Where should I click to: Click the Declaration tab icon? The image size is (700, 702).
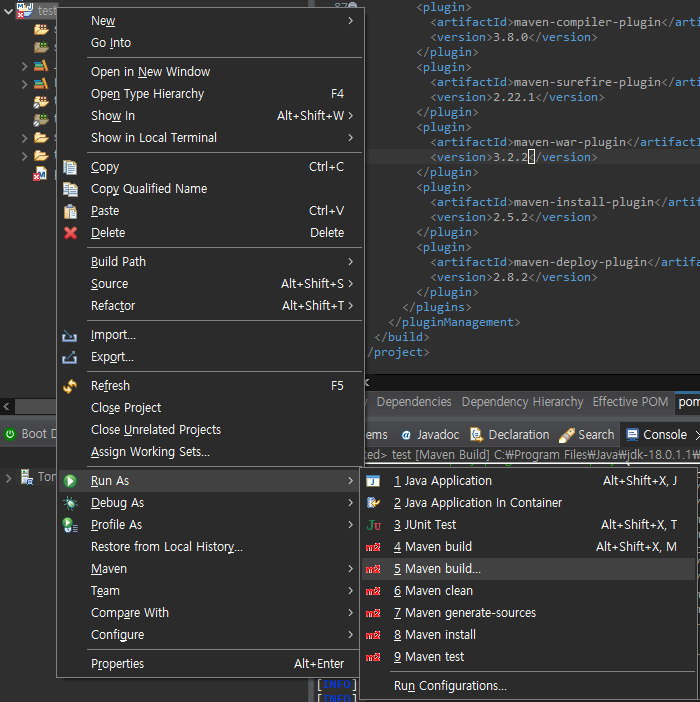pos(476,434)
